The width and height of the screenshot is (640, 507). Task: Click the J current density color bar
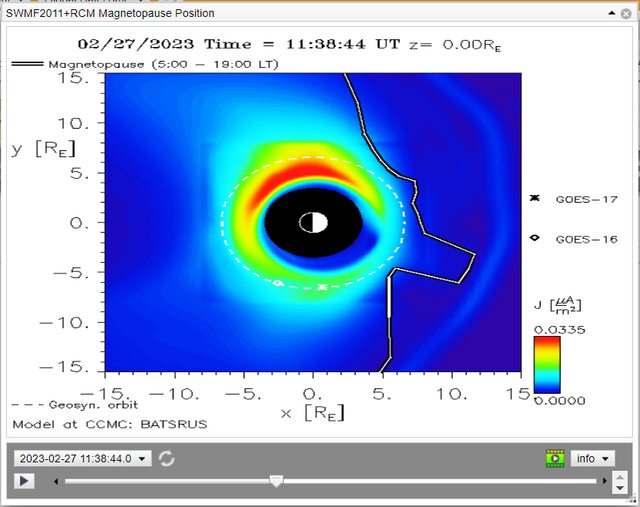pyautogui.click(x=547, y=365)
